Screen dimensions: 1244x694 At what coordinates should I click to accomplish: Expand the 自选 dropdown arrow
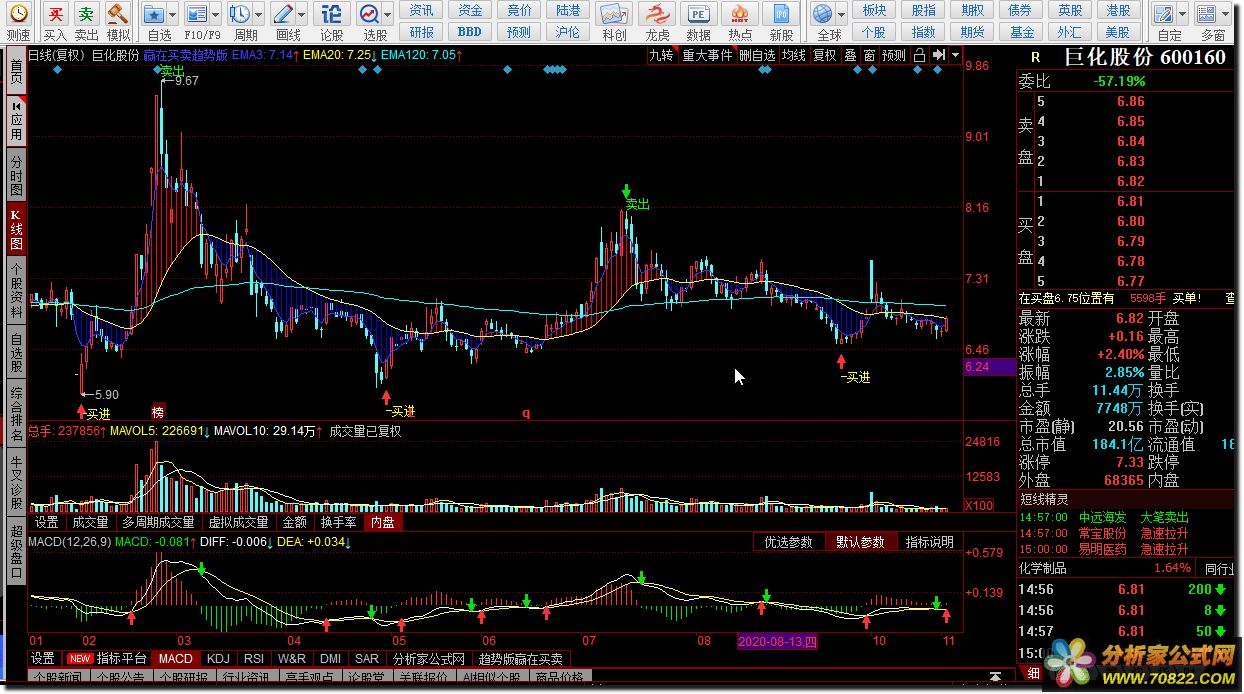click(x=173, y=15)
